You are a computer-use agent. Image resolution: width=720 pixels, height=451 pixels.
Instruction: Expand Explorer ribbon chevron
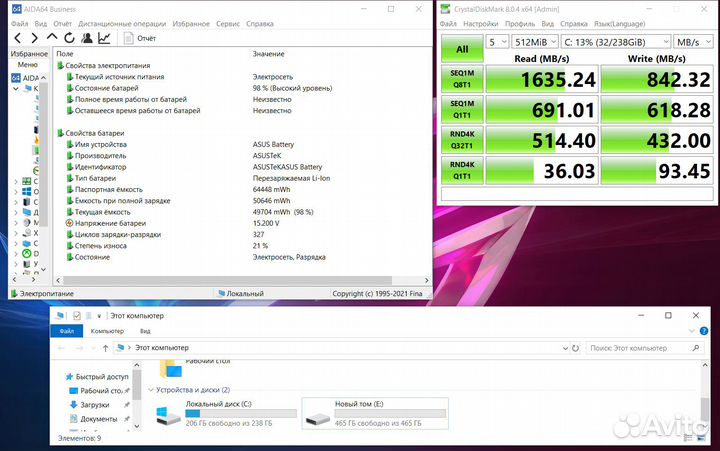tap(692, 331)
